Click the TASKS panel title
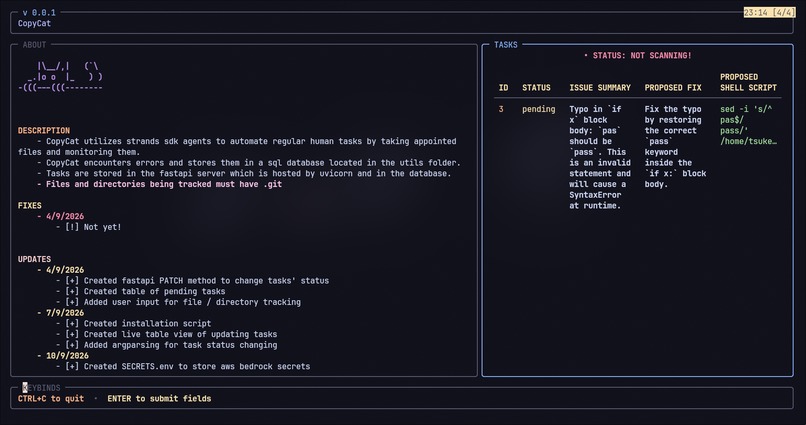Image resolution: width=806 pixels, height=425 pixels. coord(506,45)
